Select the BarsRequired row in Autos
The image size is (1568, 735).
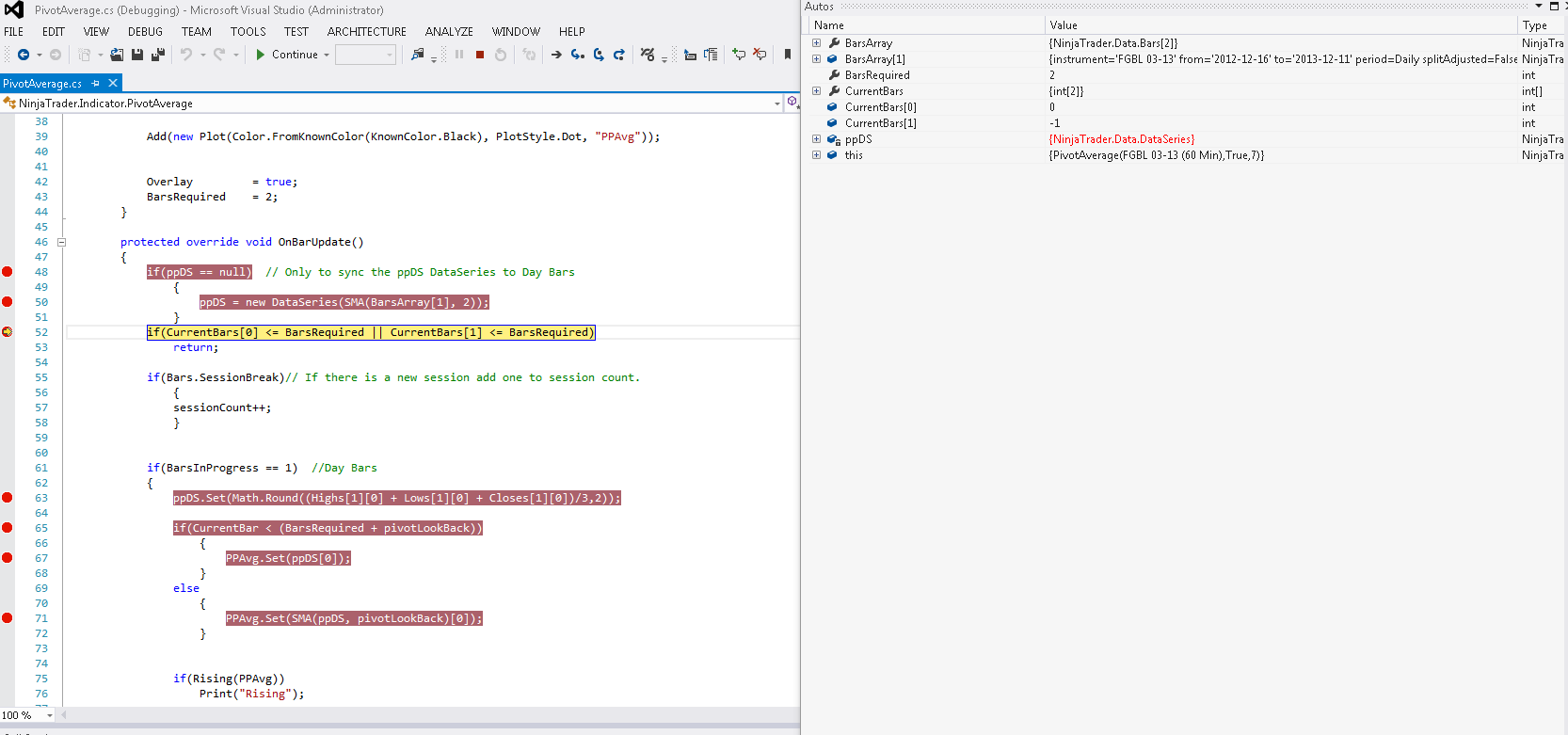(x=1185, y=75)
